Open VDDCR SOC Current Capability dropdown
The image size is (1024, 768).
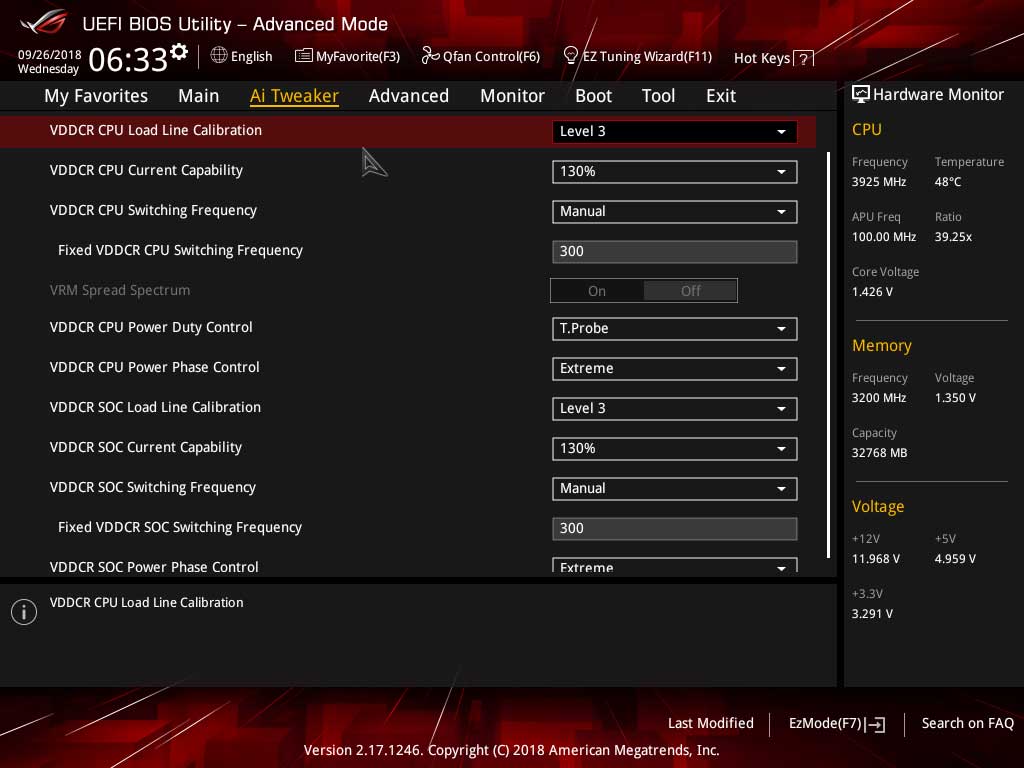pos(675,449)
